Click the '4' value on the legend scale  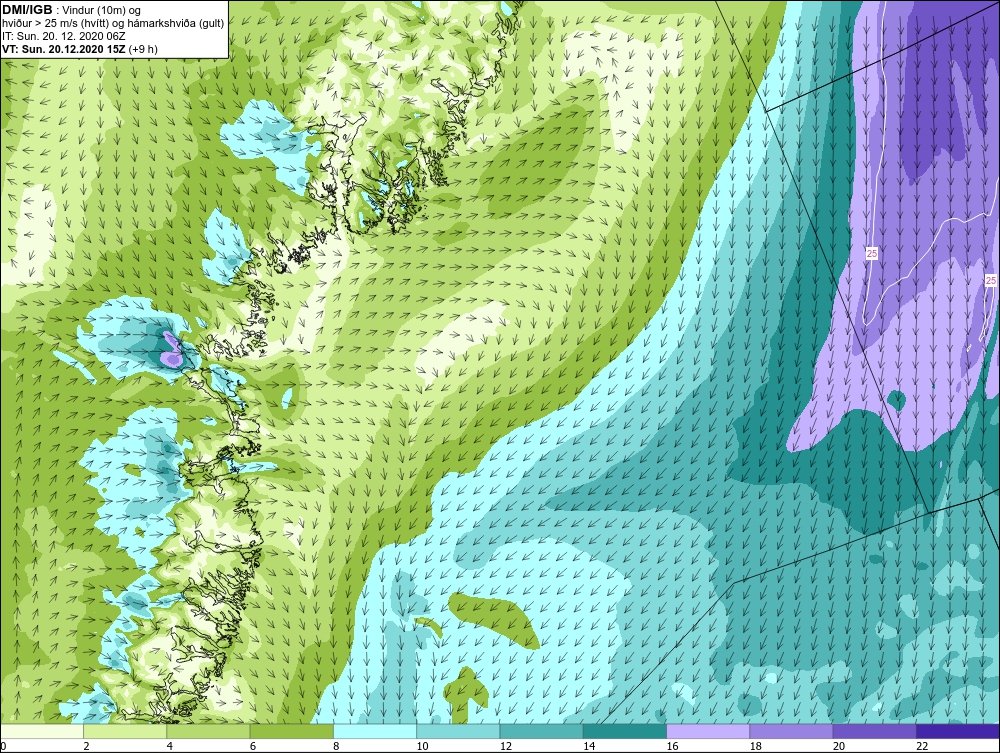(x=170, y=746)
